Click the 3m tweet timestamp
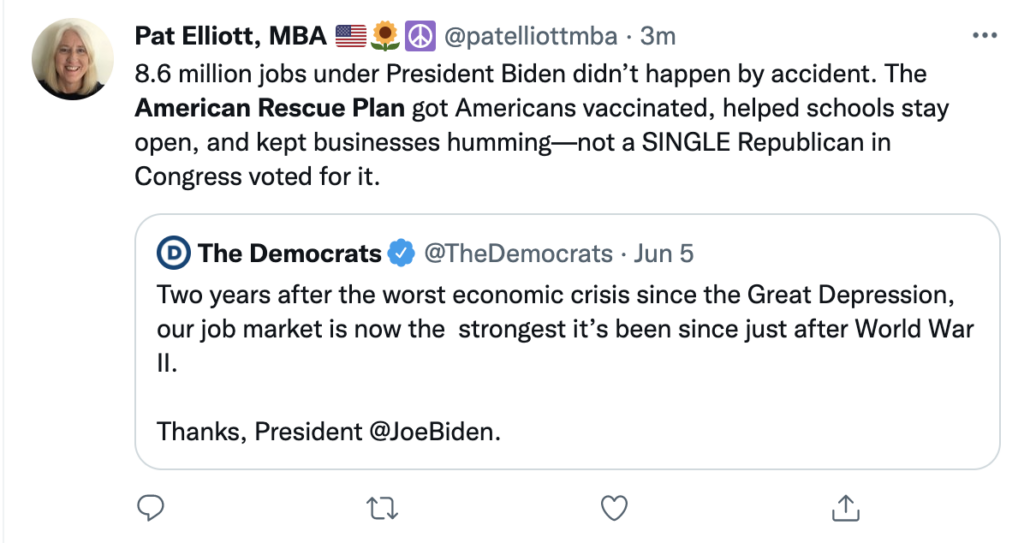The image size is (1024, 543). pyautogui.click(x=658, y=37)
